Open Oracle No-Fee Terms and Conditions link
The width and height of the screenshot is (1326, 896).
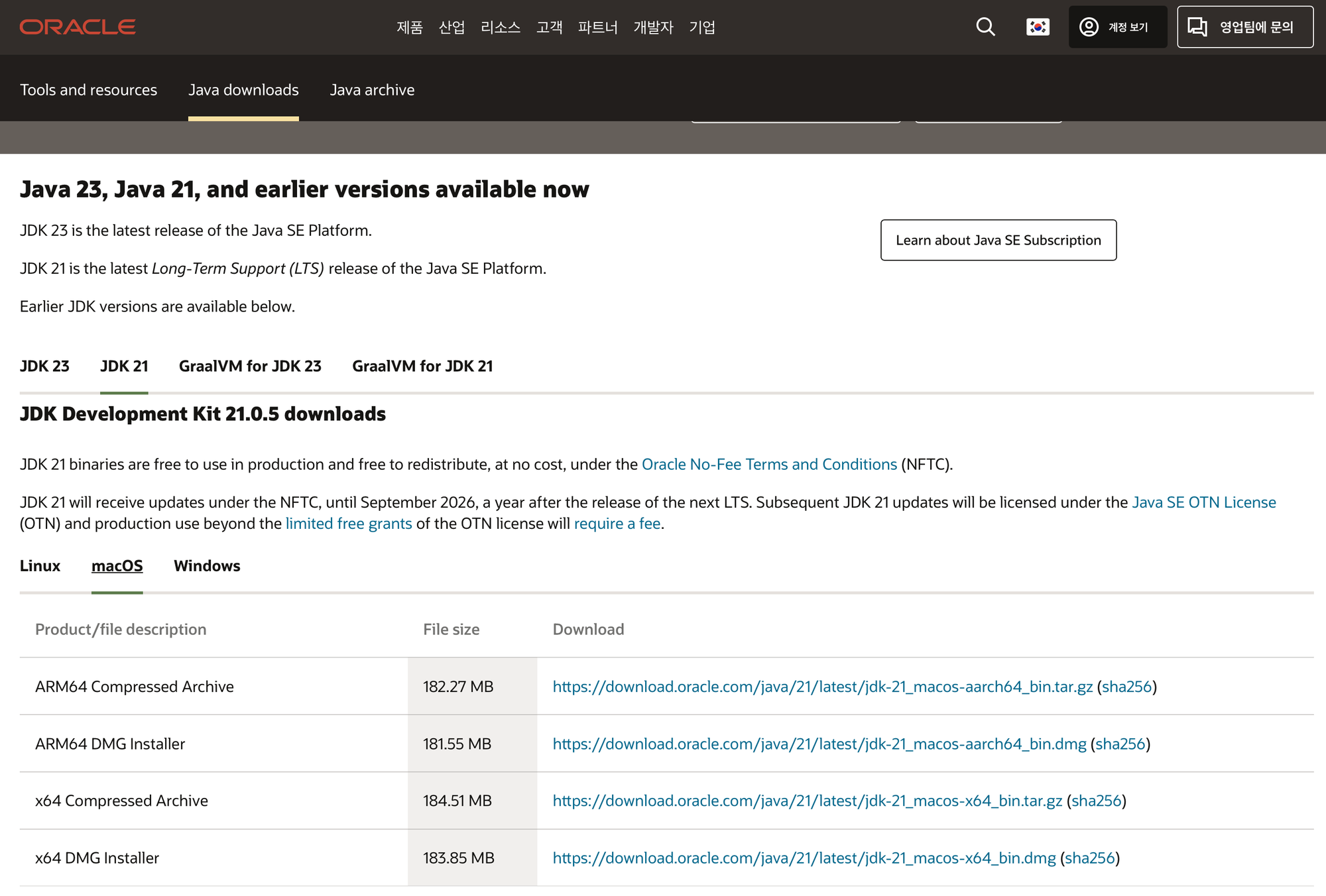(x=769, y=465)
